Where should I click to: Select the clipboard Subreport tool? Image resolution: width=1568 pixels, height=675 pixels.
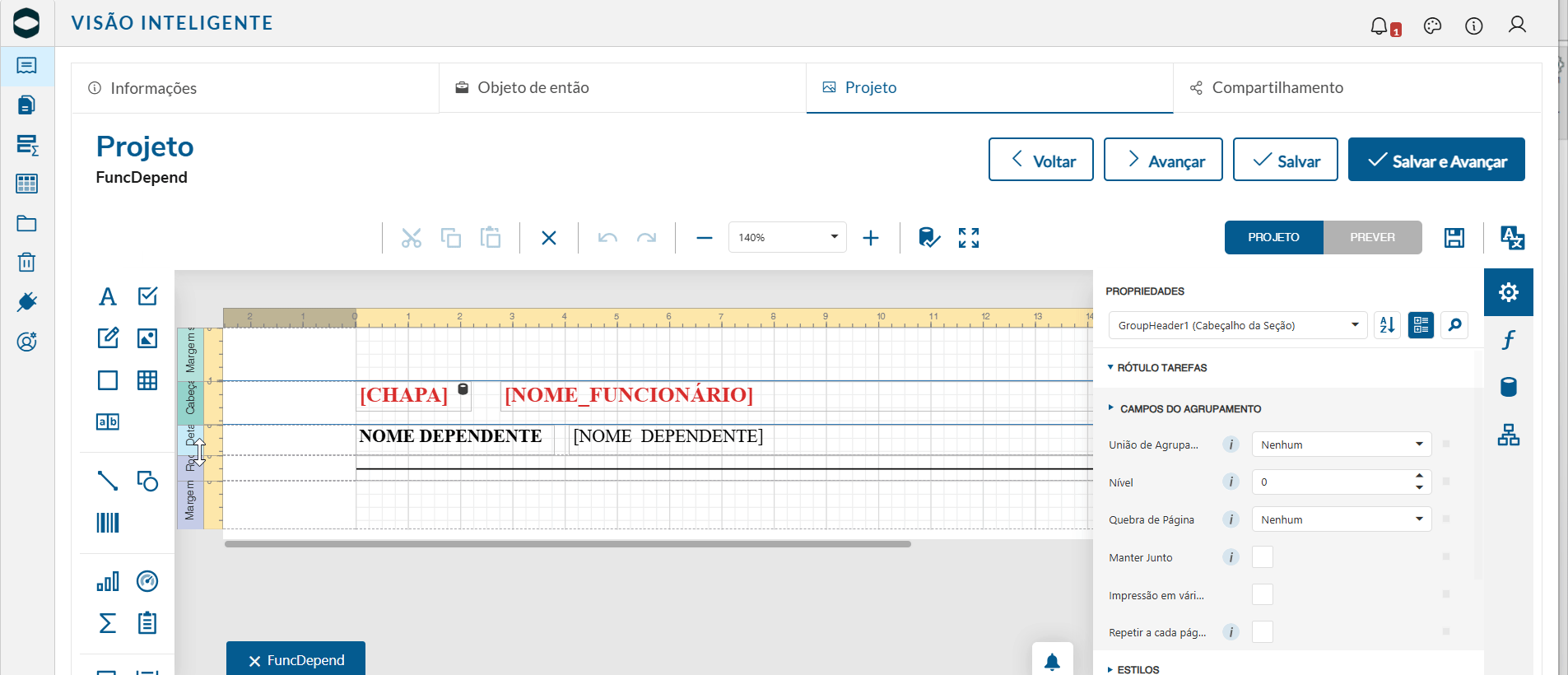147,623
